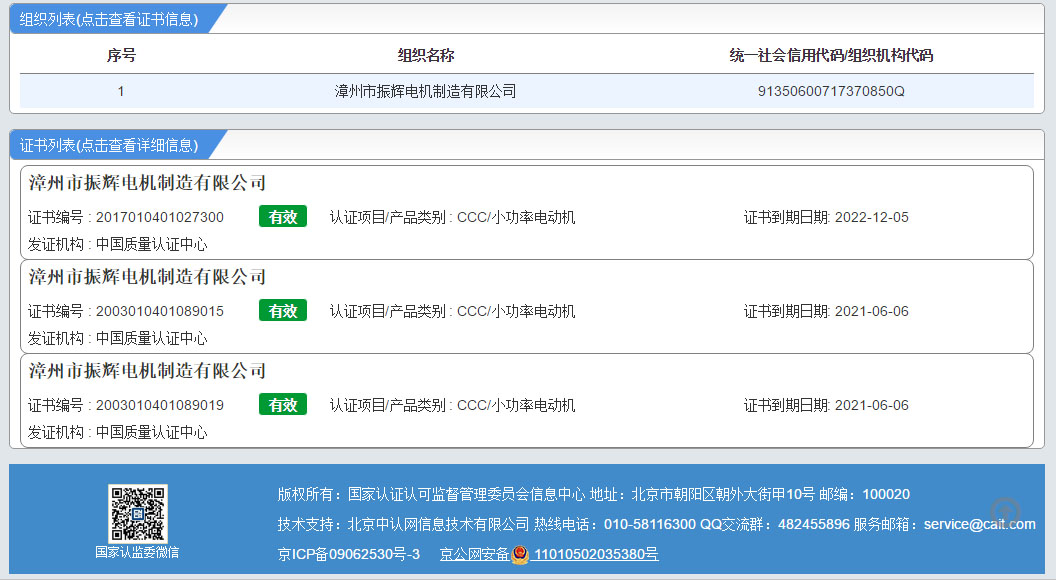The height and width of the screenshot is (580, 1056).
Task: Click the WeChat QR code image
Action: point(138,513)
